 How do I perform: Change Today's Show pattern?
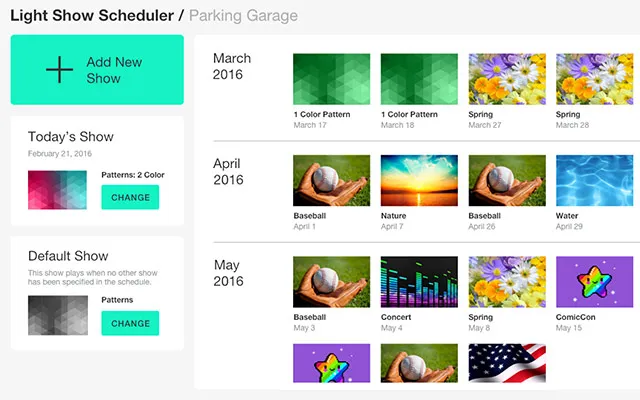[x=130, y=197]
